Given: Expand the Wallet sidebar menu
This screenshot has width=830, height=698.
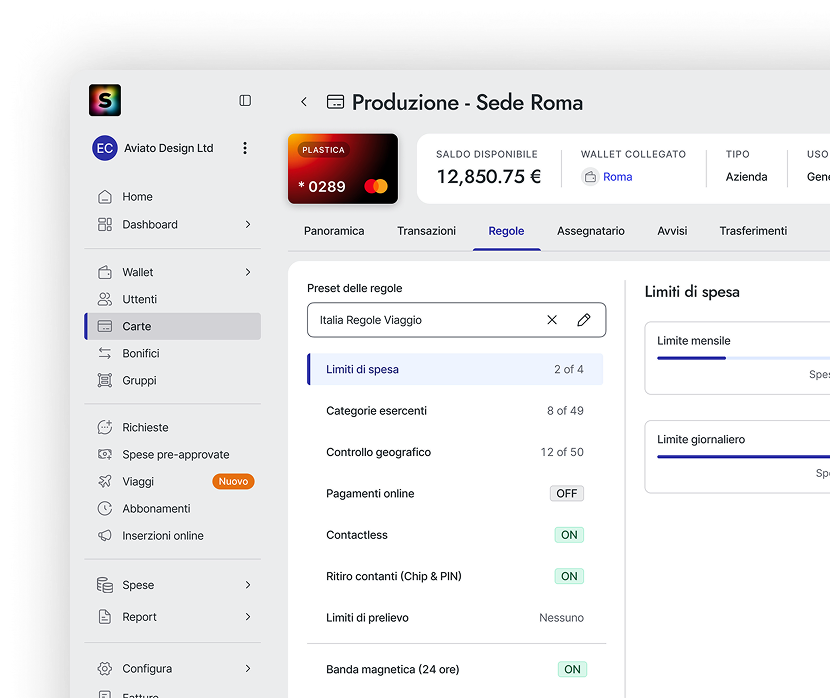Looking at the screenshot, I should (248, 272).
